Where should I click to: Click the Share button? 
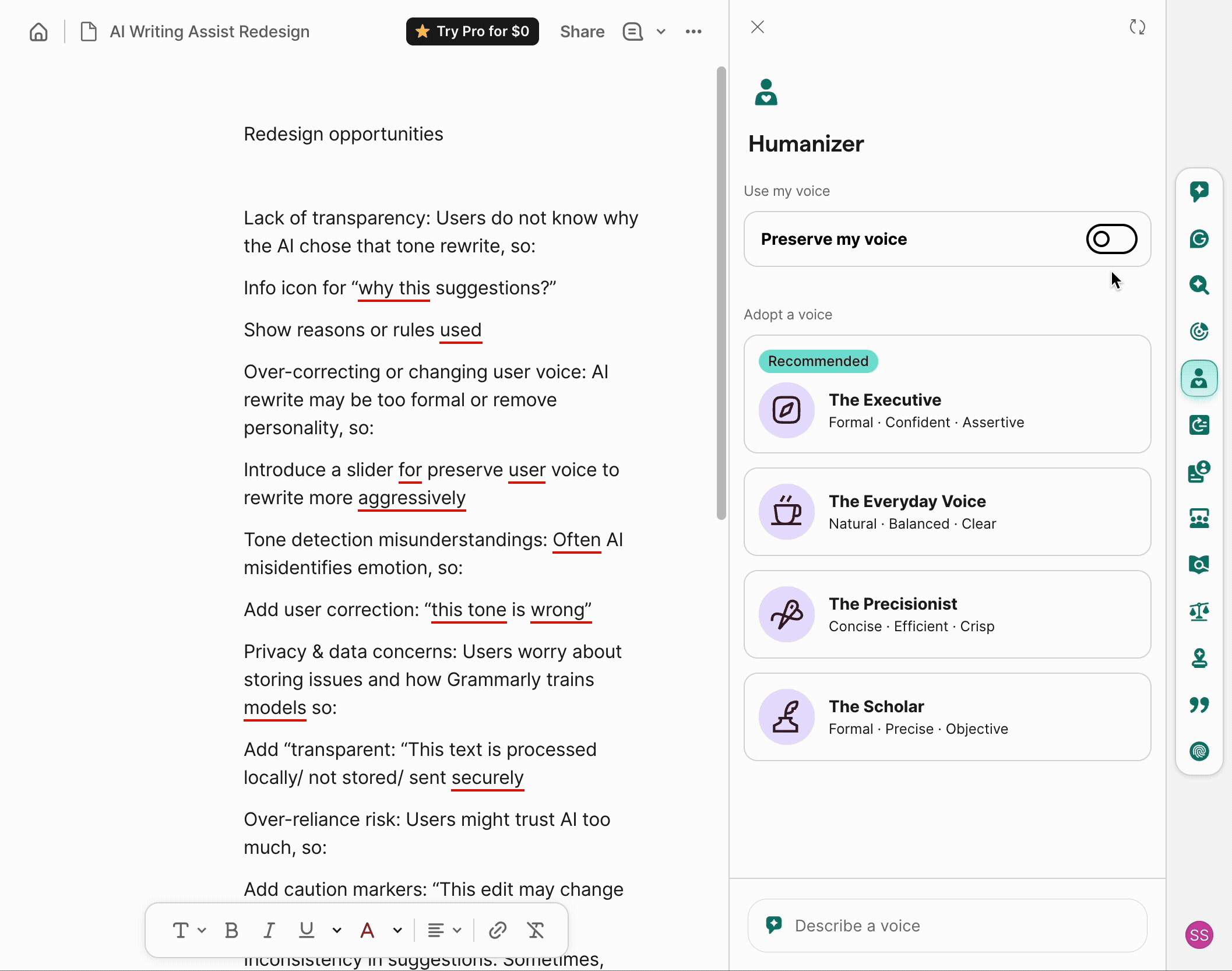coord(582,31)
